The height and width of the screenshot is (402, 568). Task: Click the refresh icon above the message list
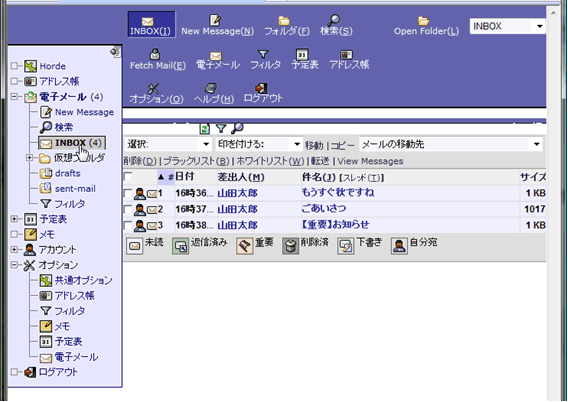(x=205, y=128)
